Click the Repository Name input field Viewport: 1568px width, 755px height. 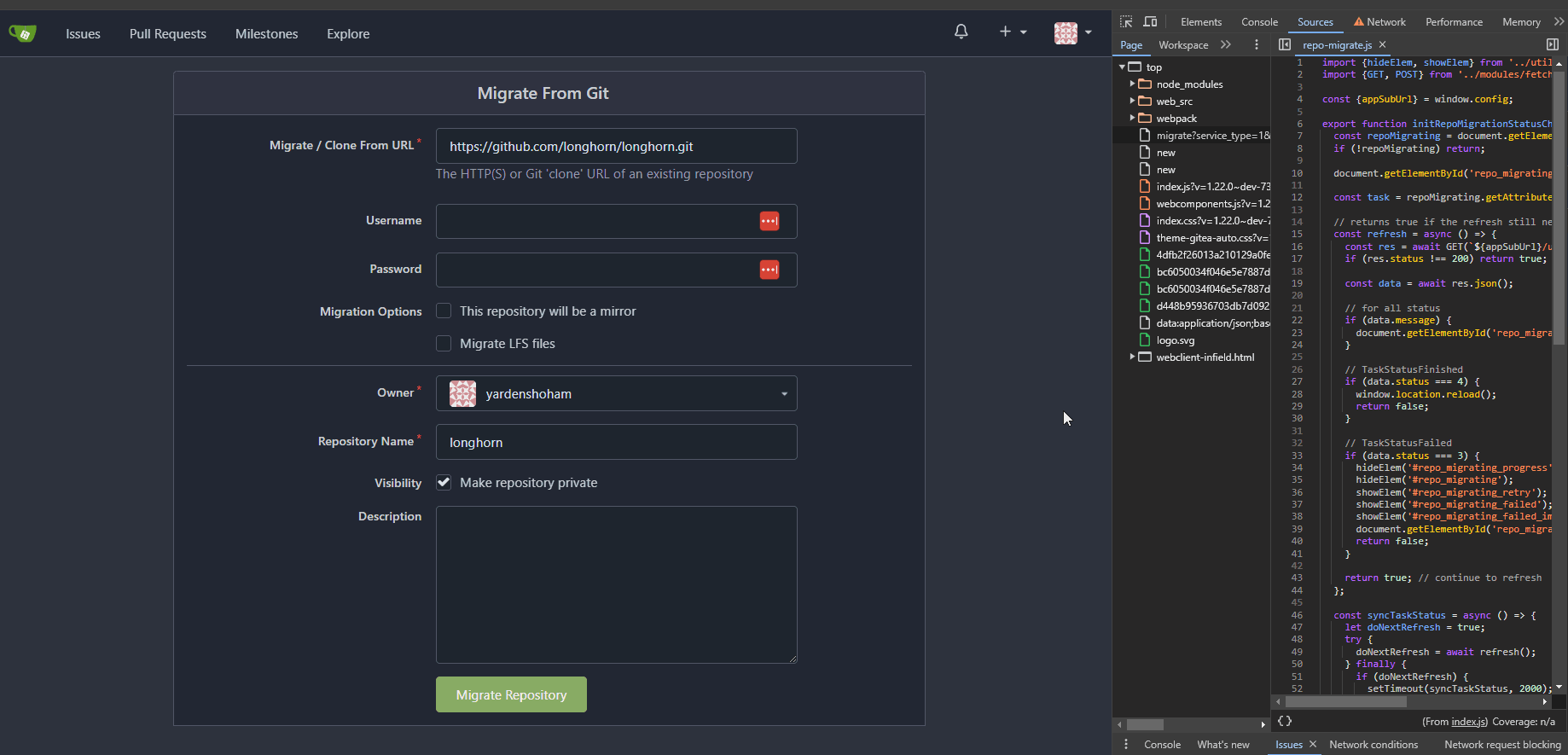(x=616, y=442)
